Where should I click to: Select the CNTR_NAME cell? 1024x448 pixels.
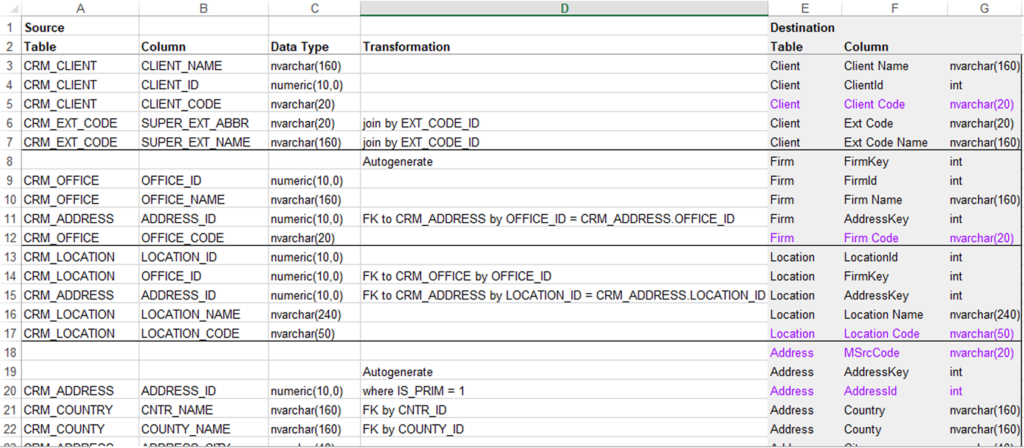(x=203, y=410)
